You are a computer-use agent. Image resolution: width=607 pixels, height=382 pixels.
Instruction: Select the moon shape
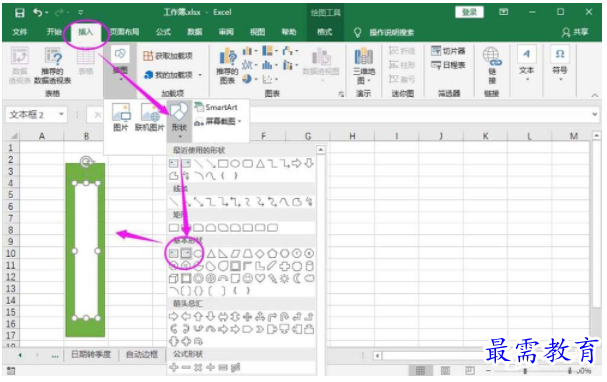297,278
